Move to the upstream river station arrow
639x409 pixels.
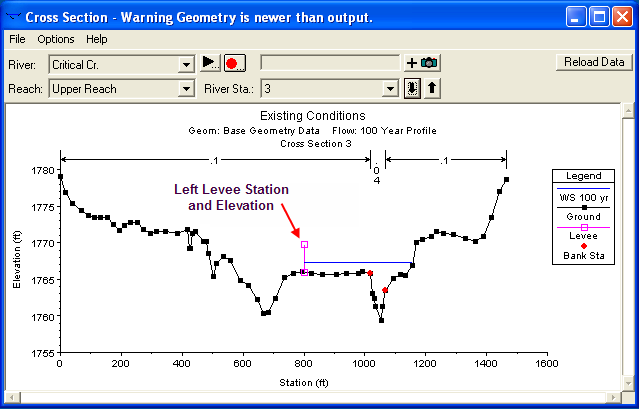432,88
